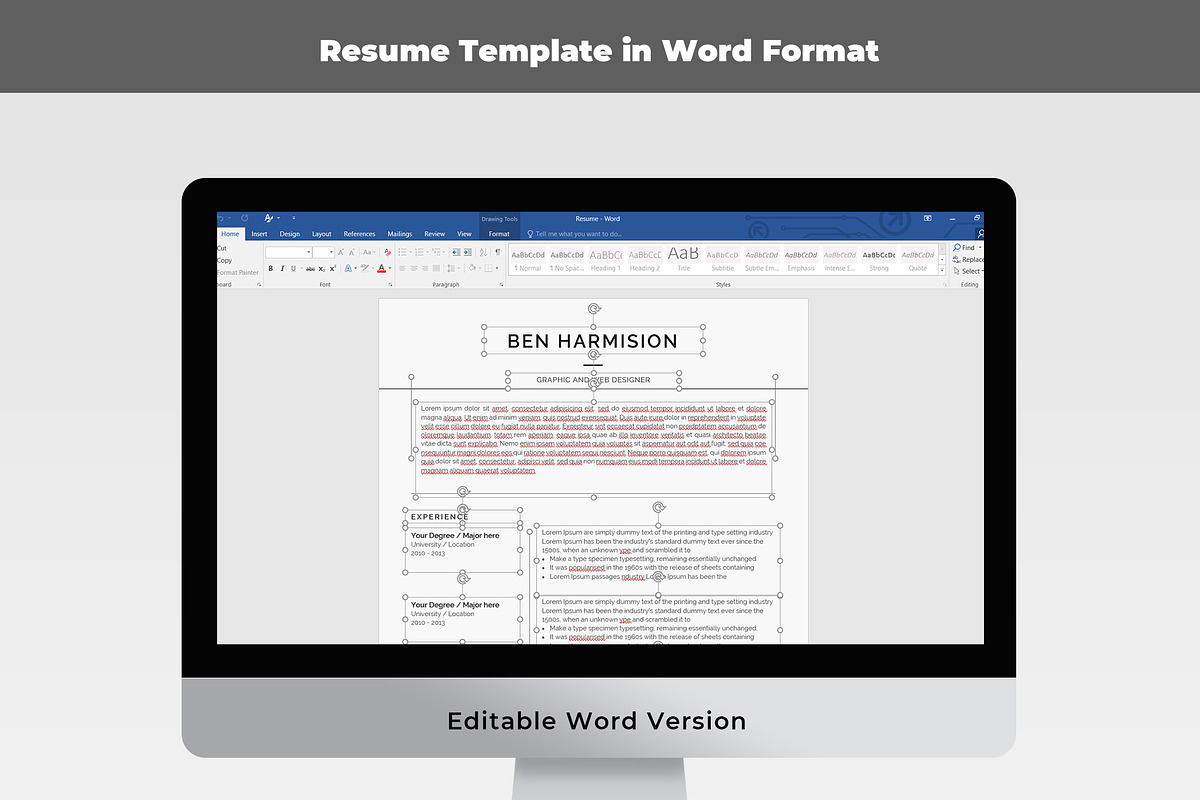Open the View tab
Screen dimensions: 1200x800
point(464,234)
